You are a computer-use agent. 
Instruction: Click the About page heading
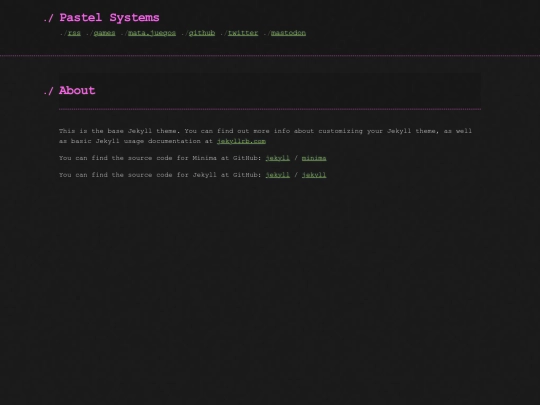pyautogui.click(x=77, y=91)
